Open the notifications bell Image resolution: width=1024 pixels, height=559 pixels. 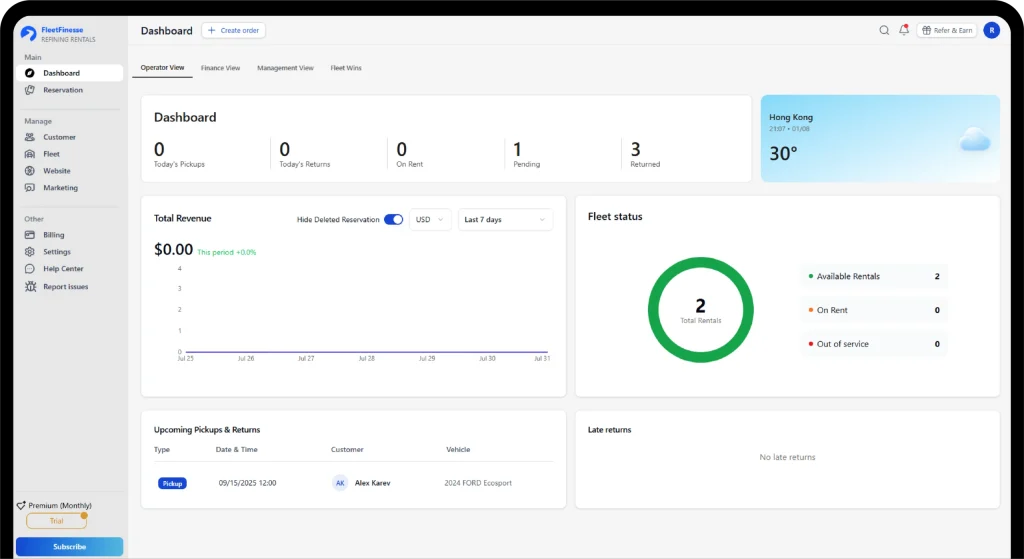point(904,30)
